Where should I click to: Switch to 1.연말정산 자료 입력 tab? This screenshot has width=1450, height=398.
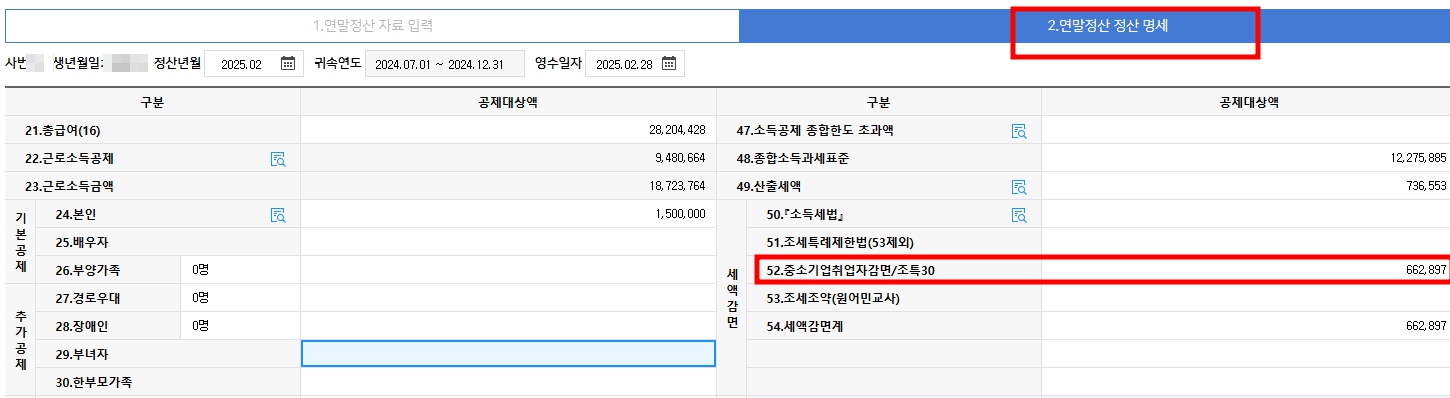click(x=372, y=26)
